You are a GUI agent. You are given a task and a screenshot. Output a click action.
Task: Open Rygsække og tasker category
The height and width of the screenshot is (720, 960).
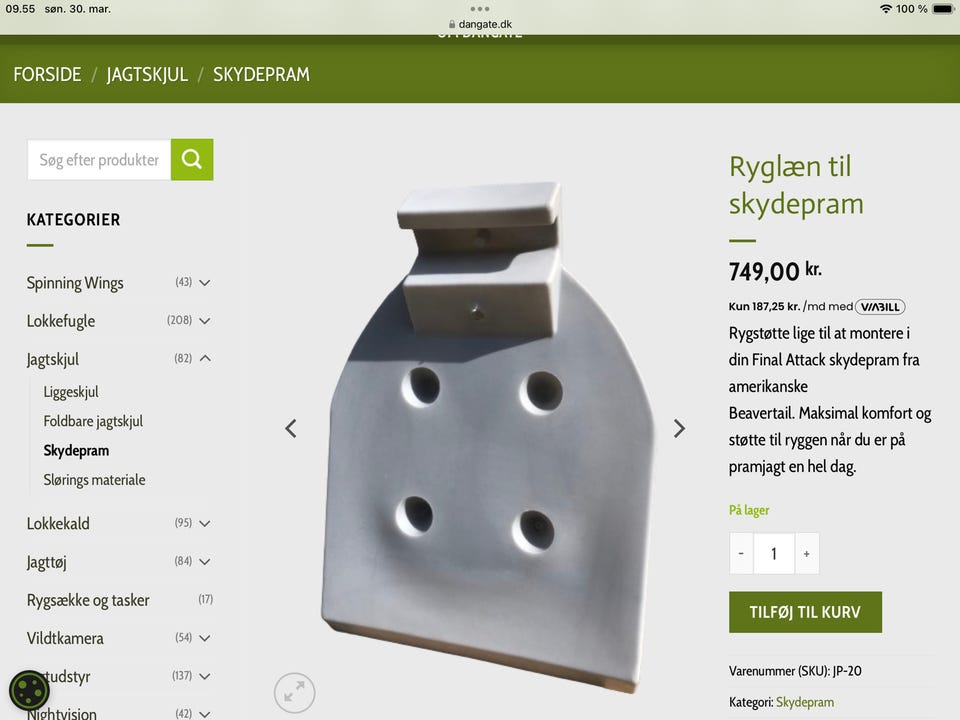(88, 600)
